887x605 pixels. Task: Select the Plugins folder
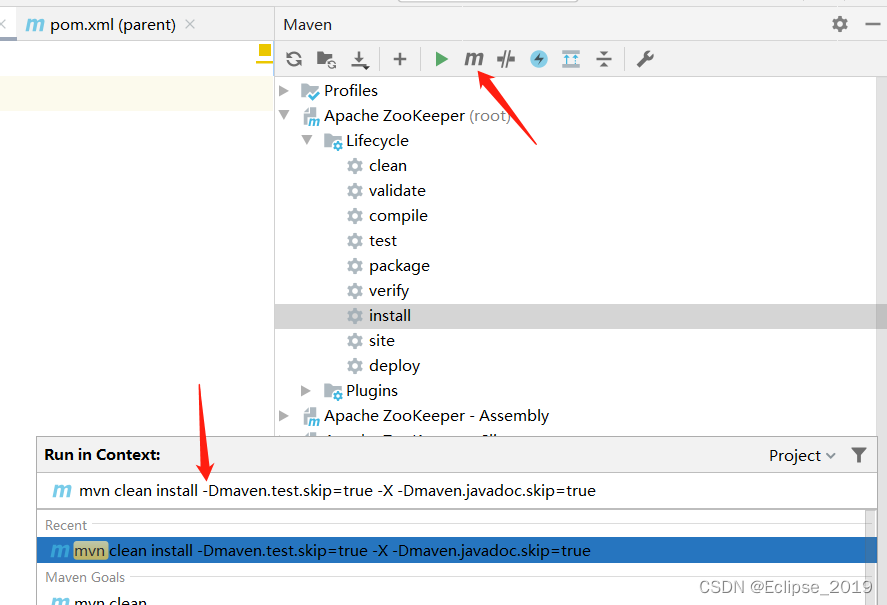coord(372,391)
